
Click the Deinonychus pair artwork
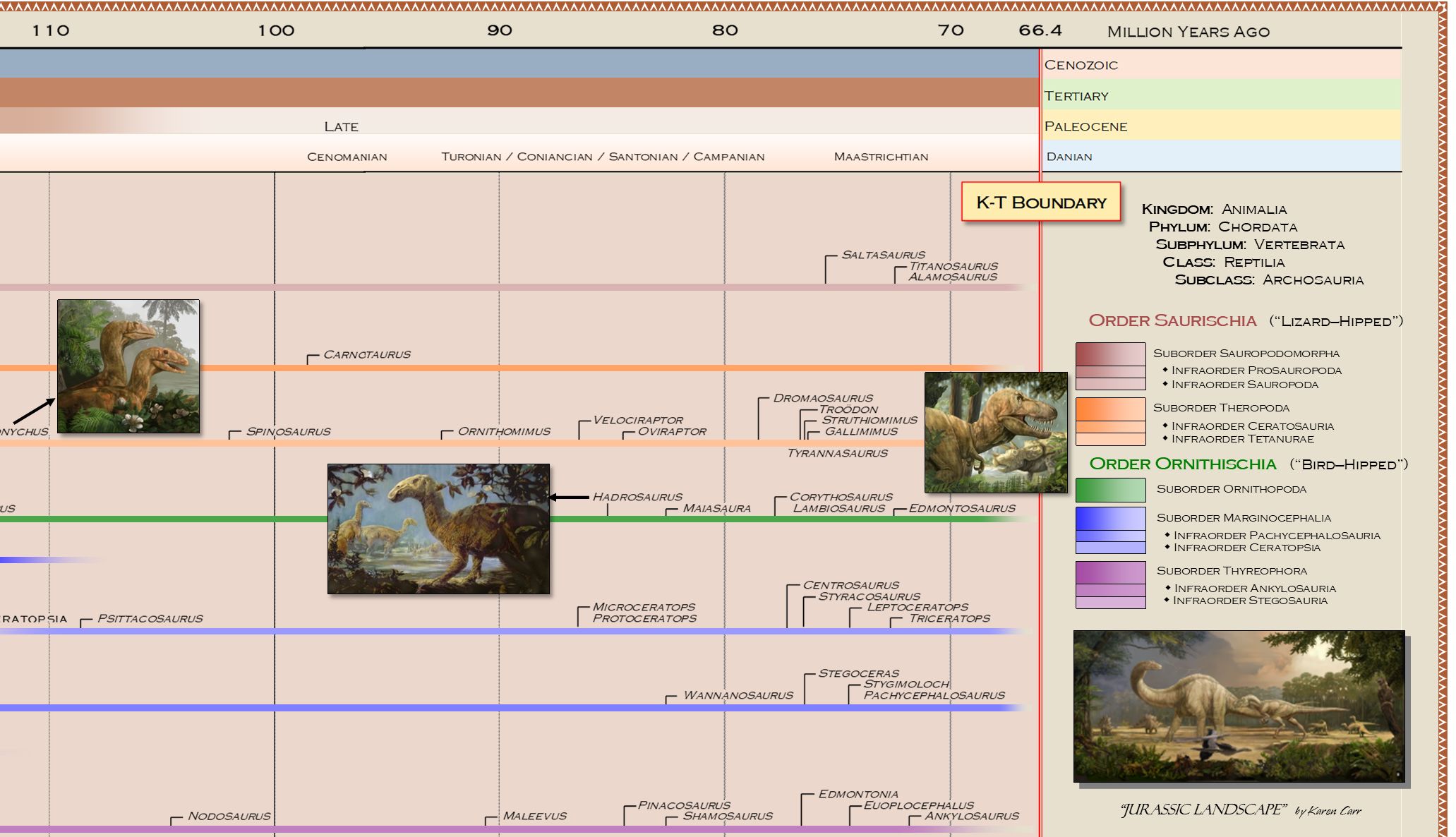pyautogui.click(x=128, y=367)
